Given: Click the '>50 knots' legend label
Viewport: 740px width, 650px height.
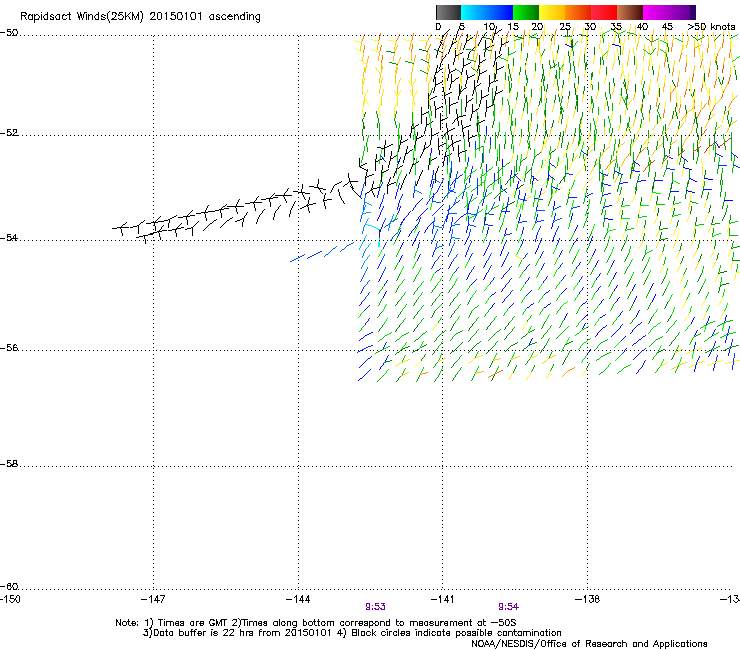Looking at the screenshot, I should click(x=711, y=27).
